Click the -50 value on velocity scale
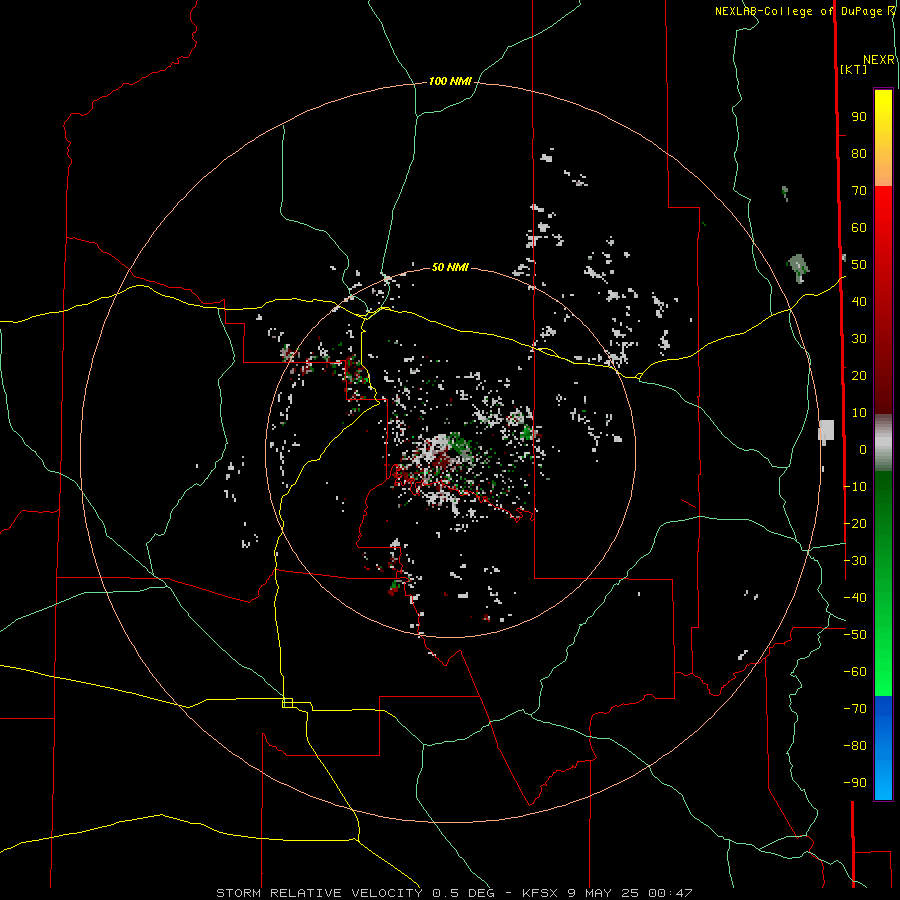900x900 pixels. (x=855, y=635)
